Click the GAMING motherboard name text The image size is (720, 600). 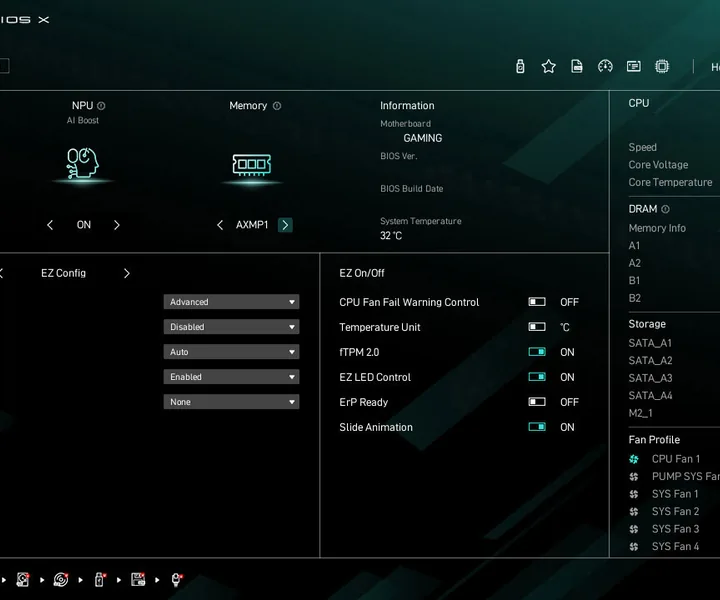pos(422,138)
